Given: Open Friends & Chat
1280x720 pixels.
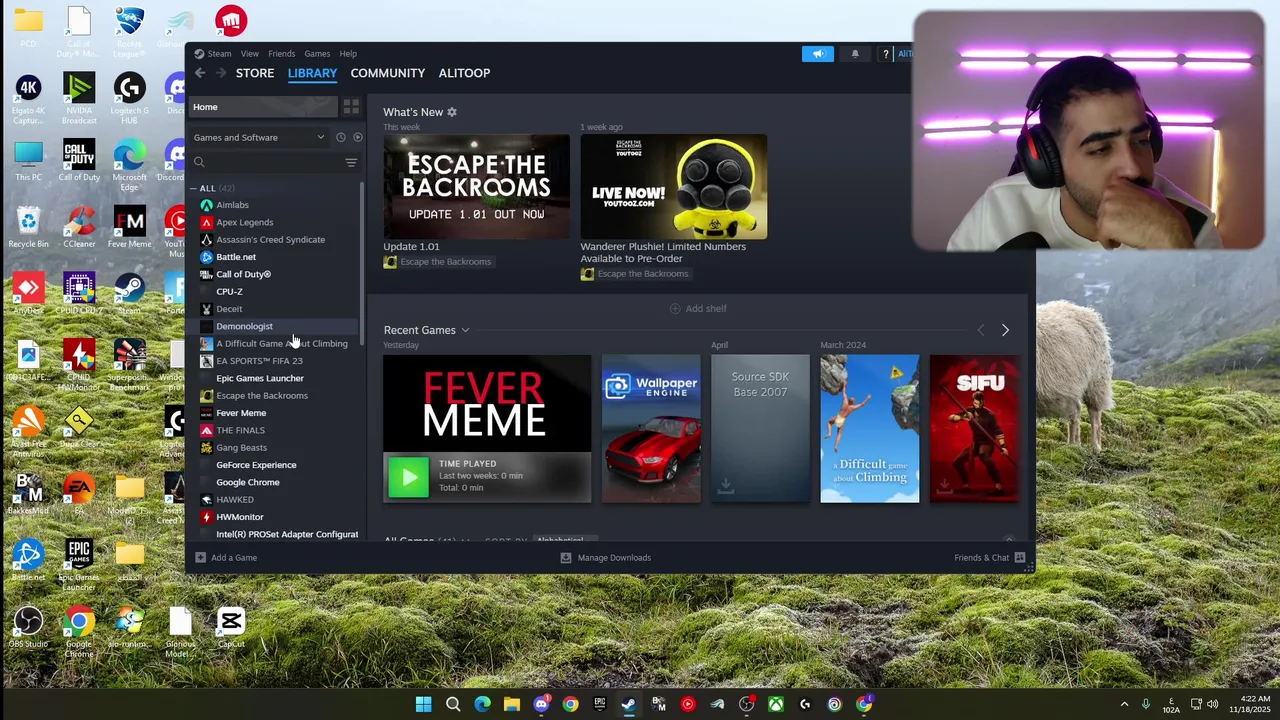Looking at the screenshot, I should click(x=989, y=558).
